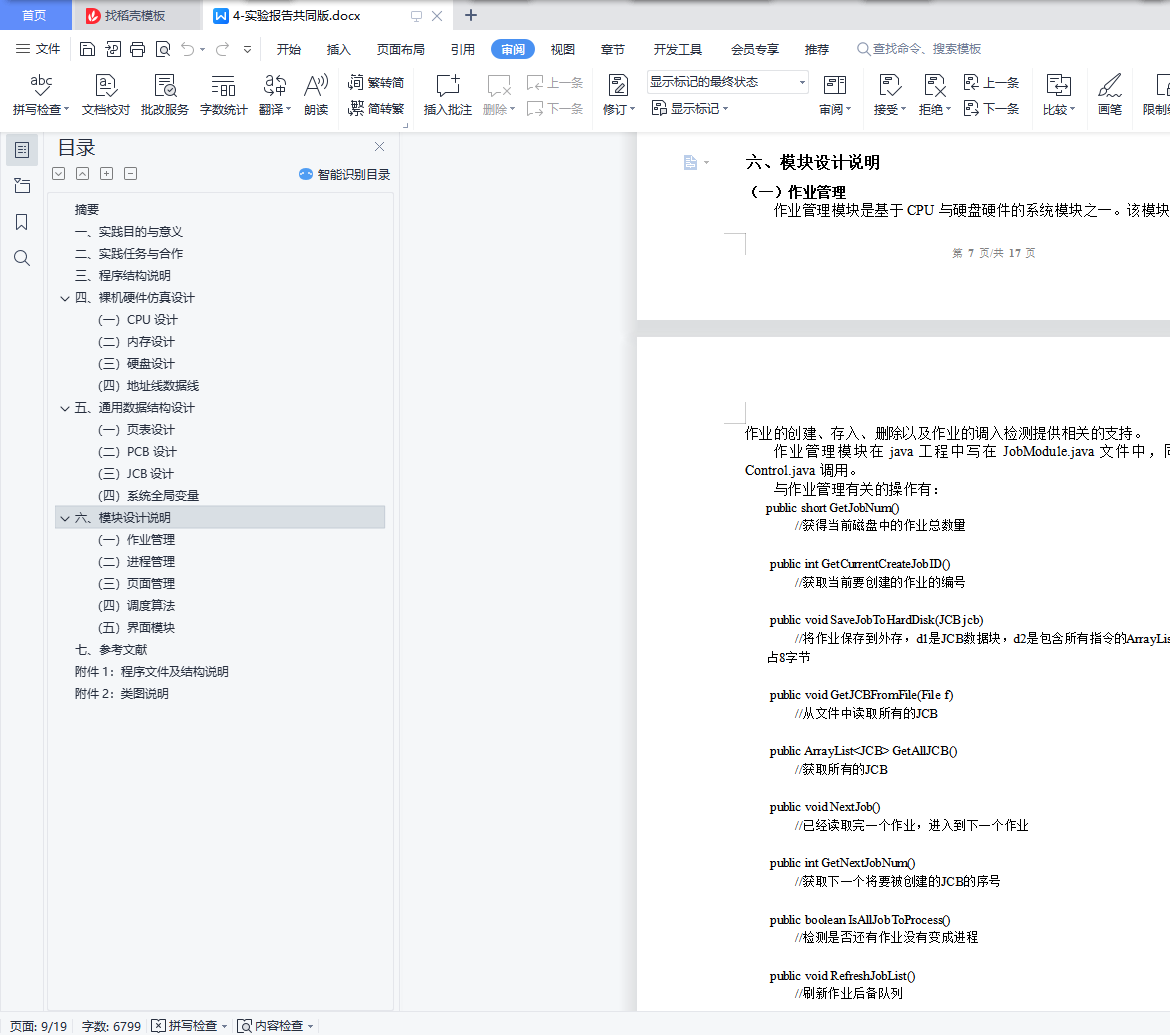Open the search magnifier sidebar icon
The height and width of the screenshot is (1035, 1170).
click(22, 258)
